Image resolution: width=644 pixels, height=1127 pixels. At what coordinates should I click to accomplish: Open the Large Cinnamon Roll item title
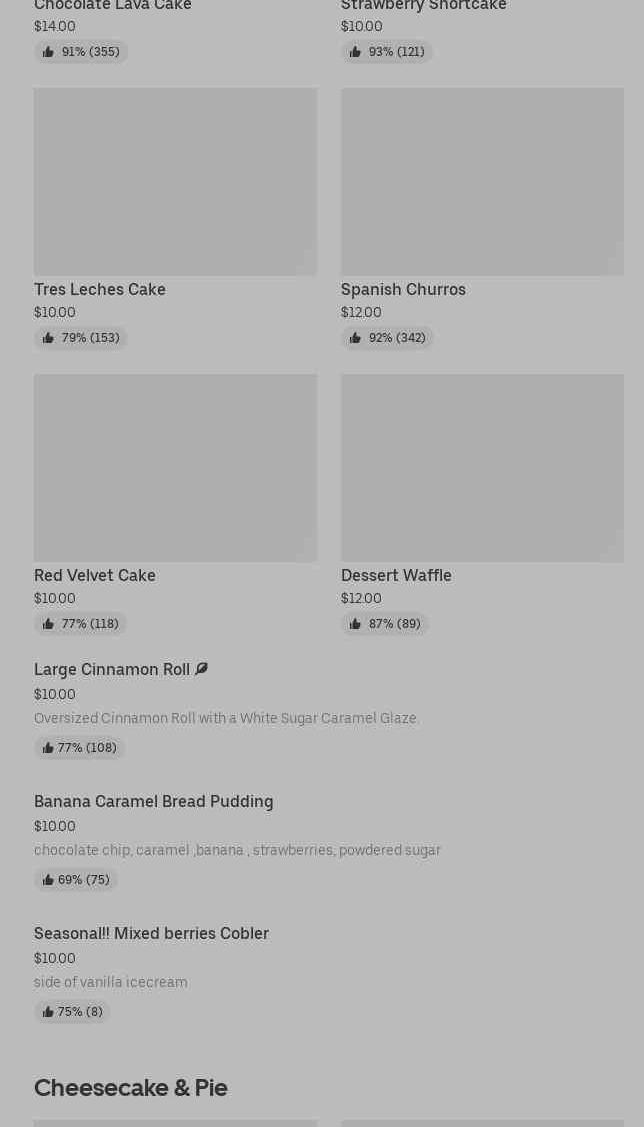pos(112,670)
